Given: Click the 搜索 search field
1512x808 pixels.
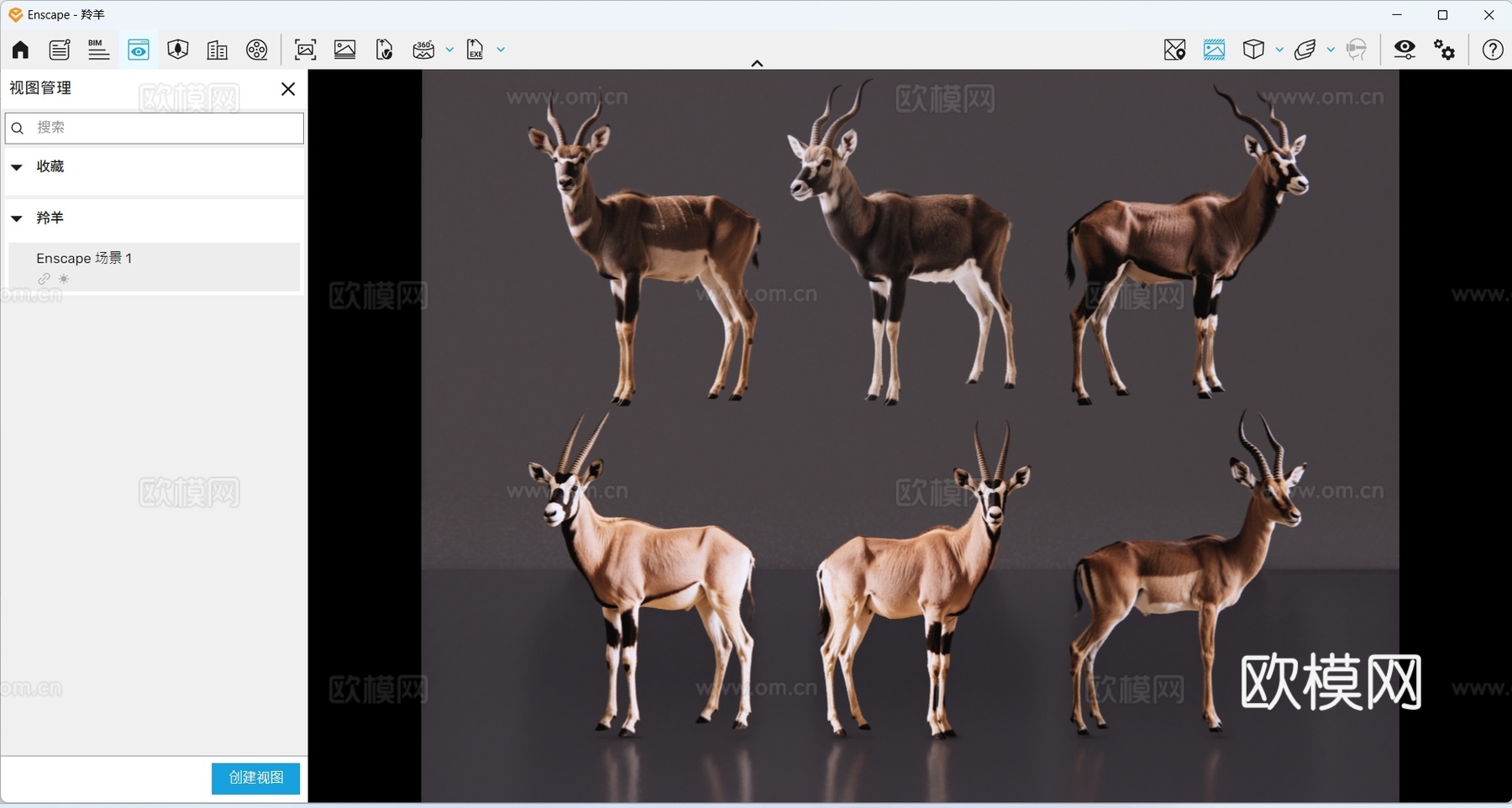Looking at the screenshot, I should [155, 128].
